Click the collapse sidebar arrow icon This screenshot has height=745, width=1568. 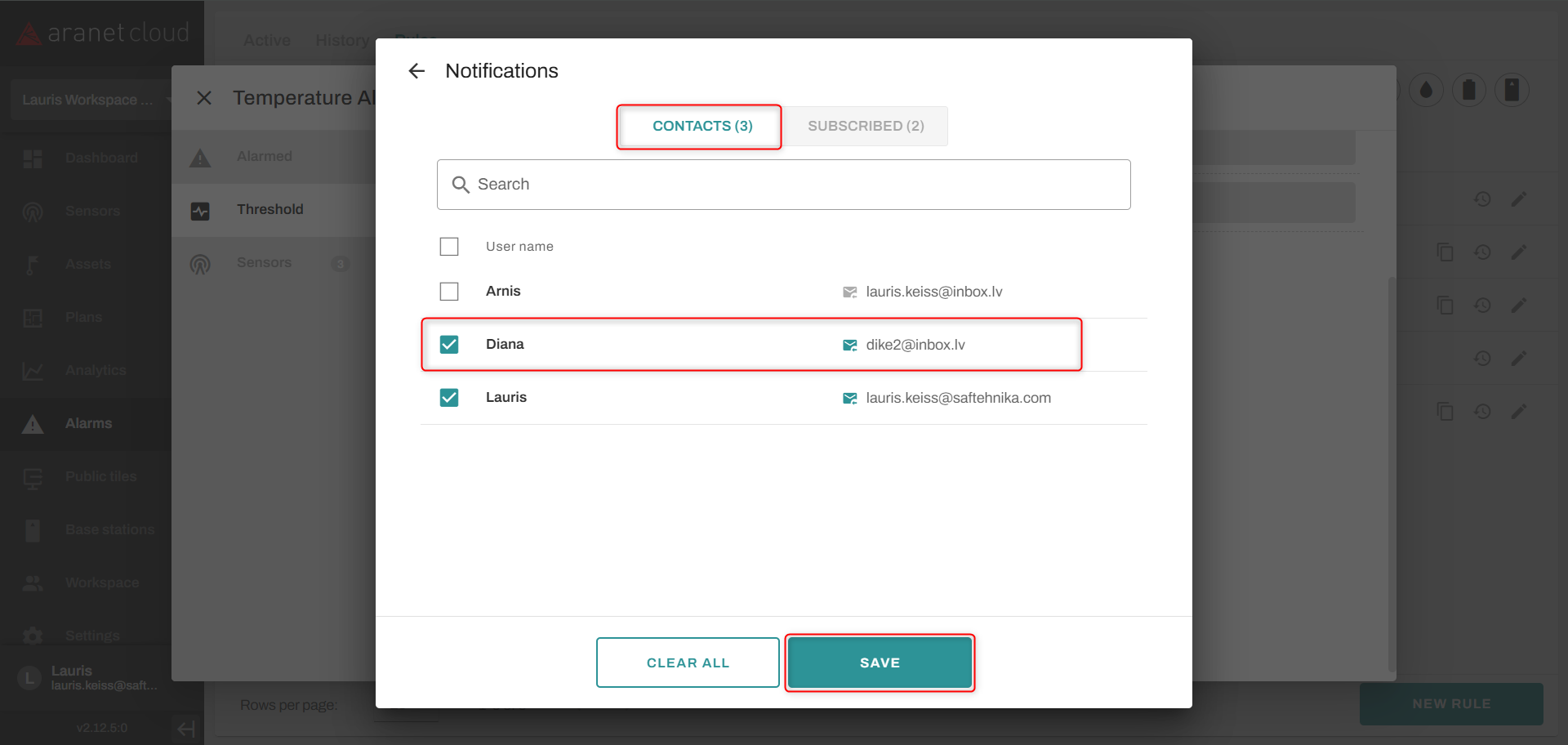click(x=186, y=728)
